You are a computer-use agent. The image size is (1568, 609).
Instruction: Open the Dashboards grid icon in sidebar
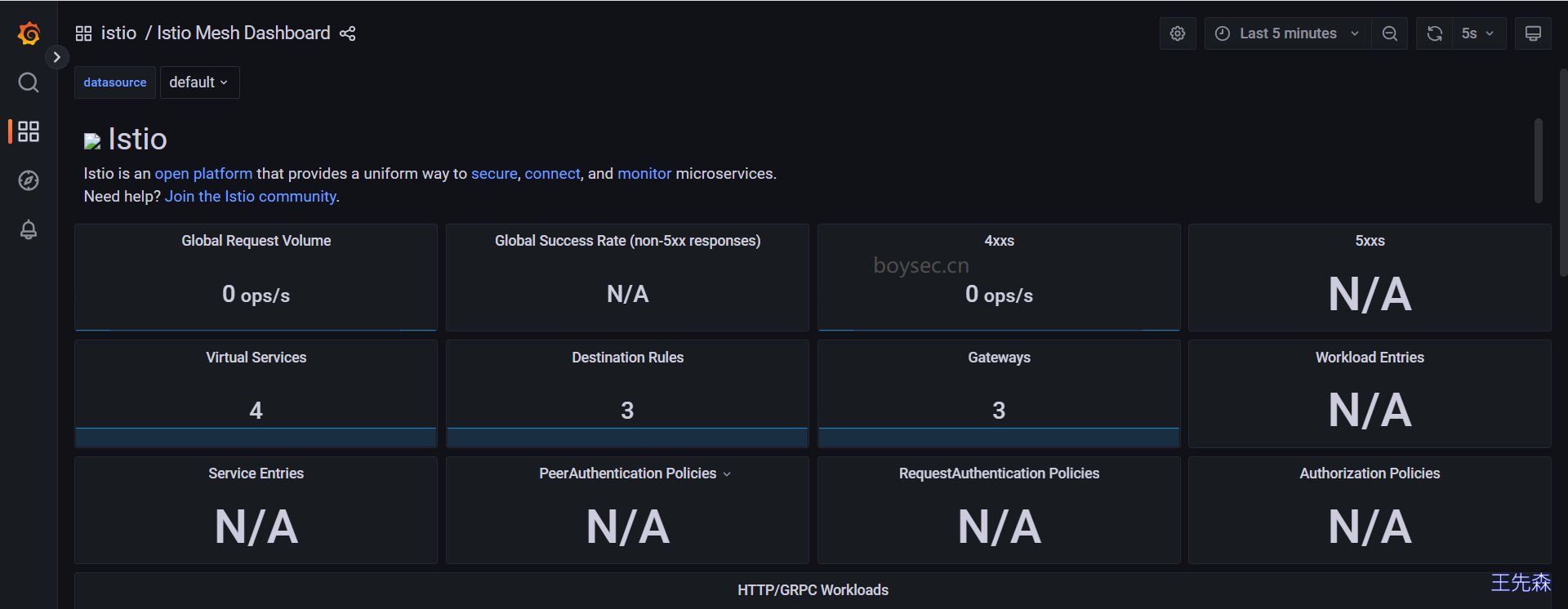coord(29,131)
